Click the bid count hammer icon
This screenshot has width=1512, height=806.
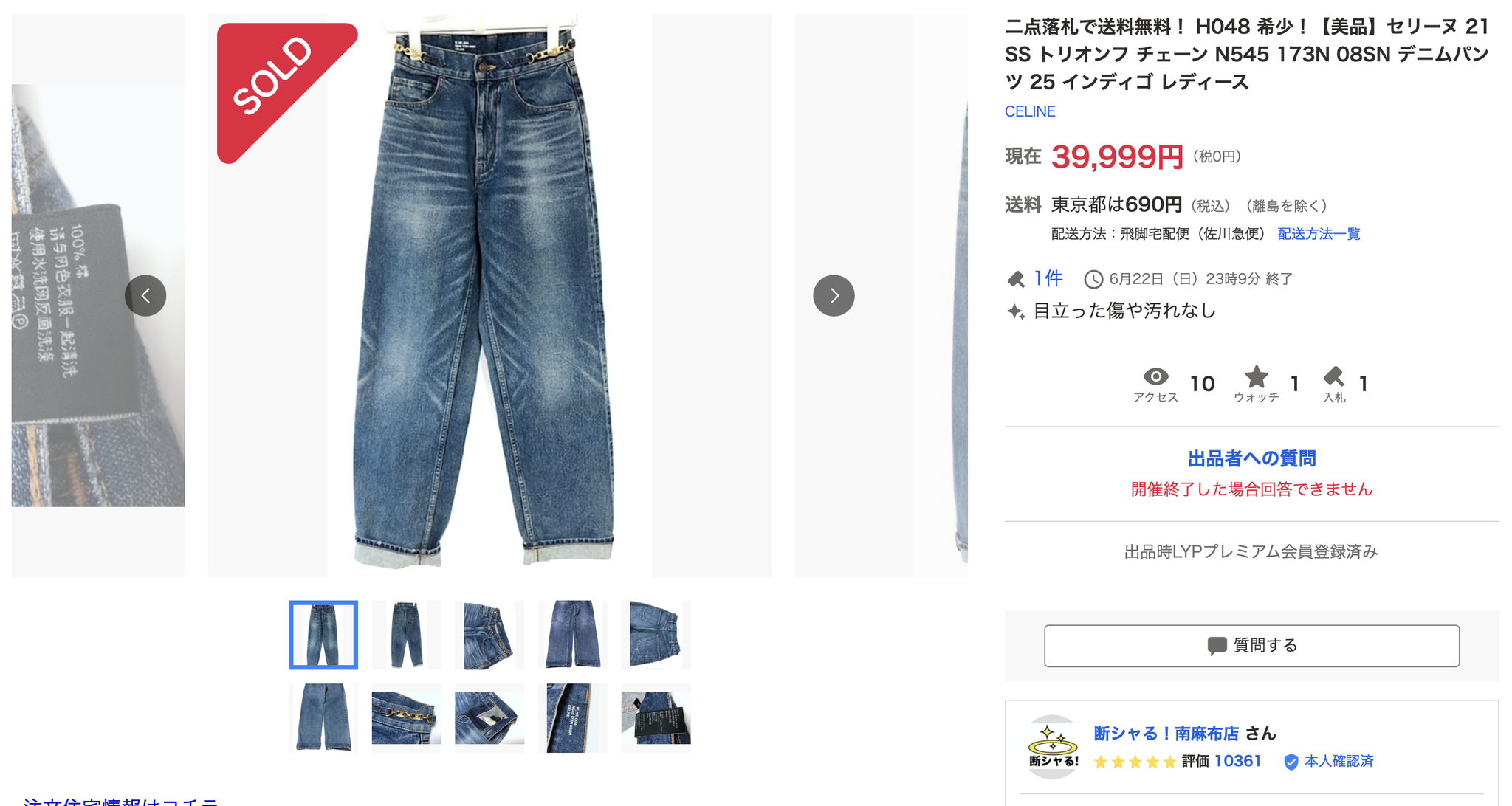(1333, 376)
